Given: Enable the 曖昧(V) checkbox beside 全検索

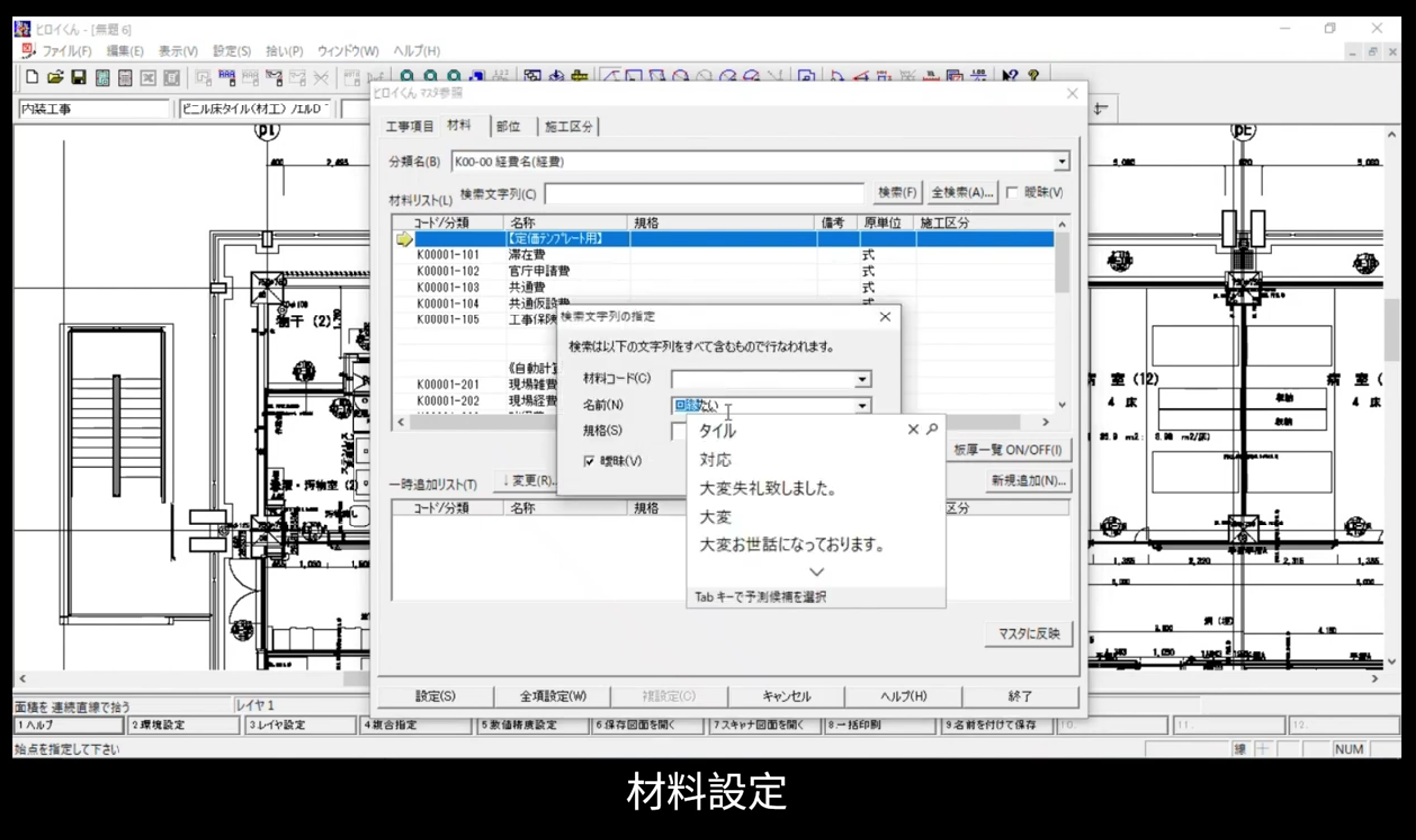Looking at the screenshot, I should pos(1012,192).
